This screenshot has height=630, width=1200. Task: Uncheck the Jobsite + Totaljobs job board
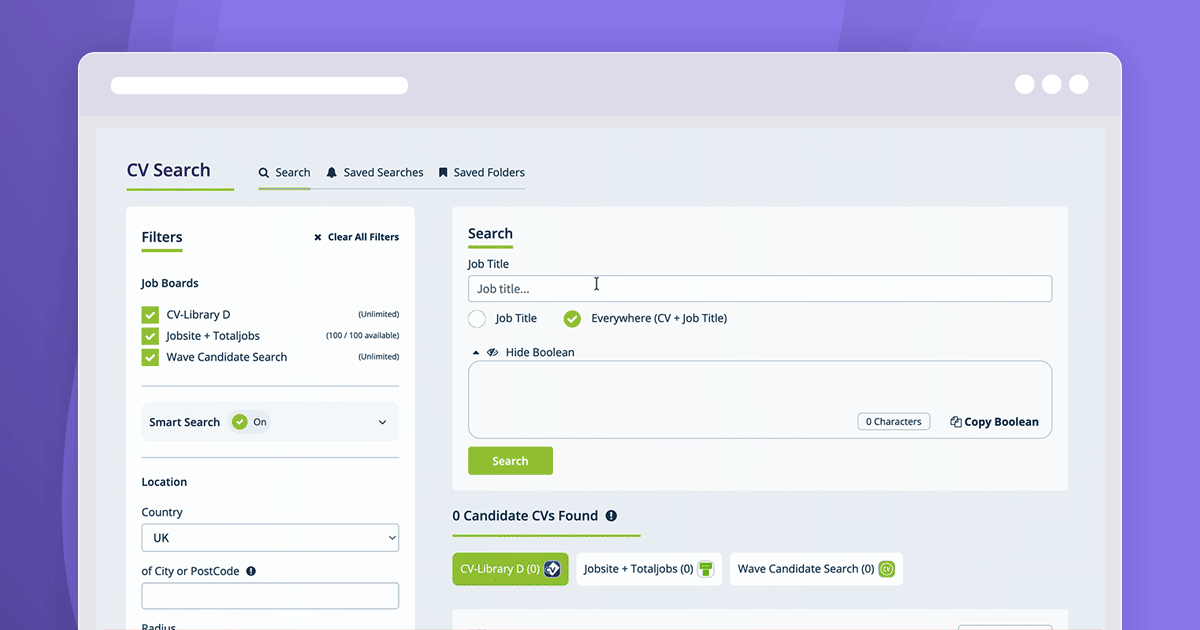[x=150, y=336]
